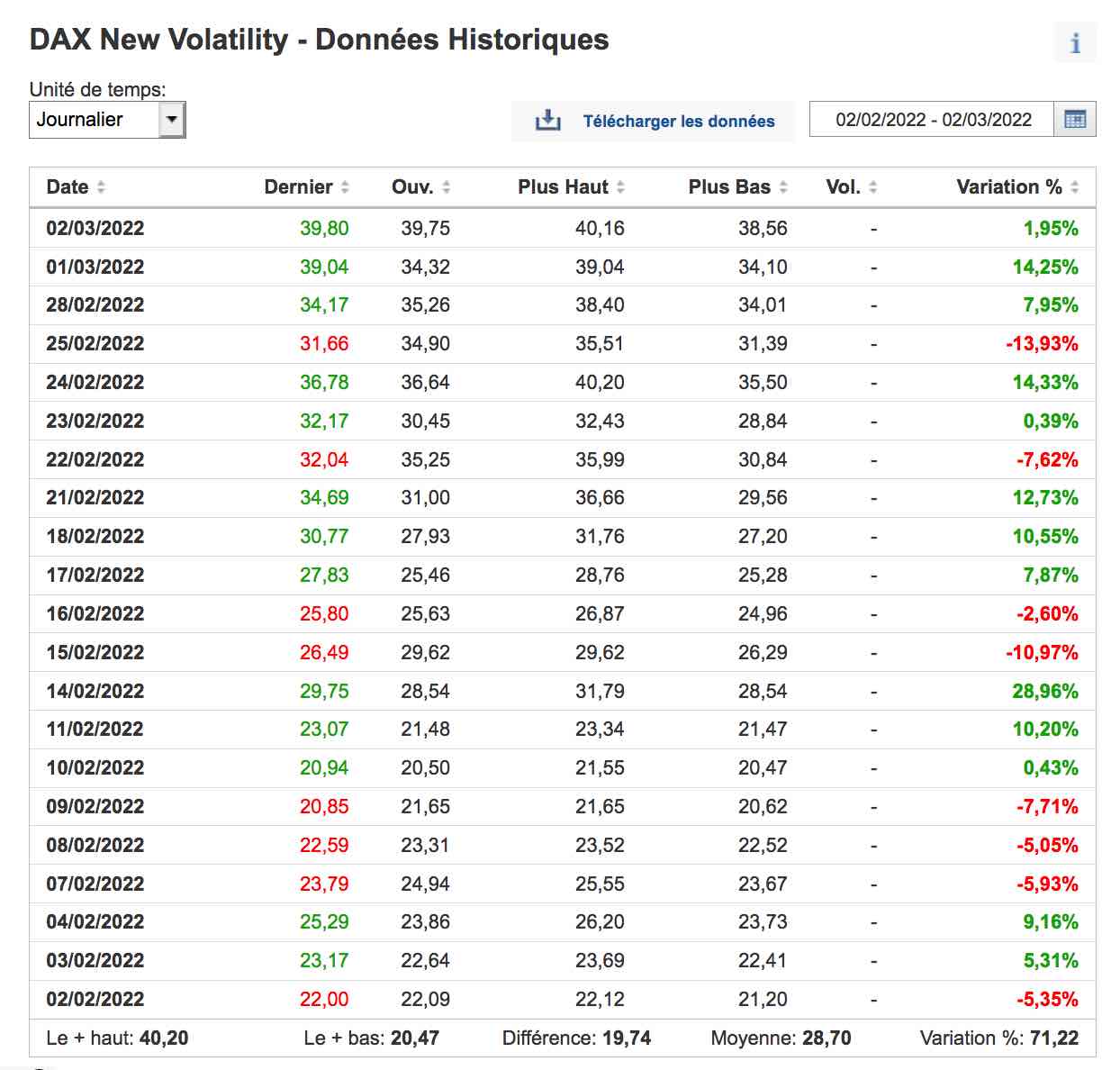Sort by Plus Haut column arrows
The image size is (1120, 1070).
point(620,187)
